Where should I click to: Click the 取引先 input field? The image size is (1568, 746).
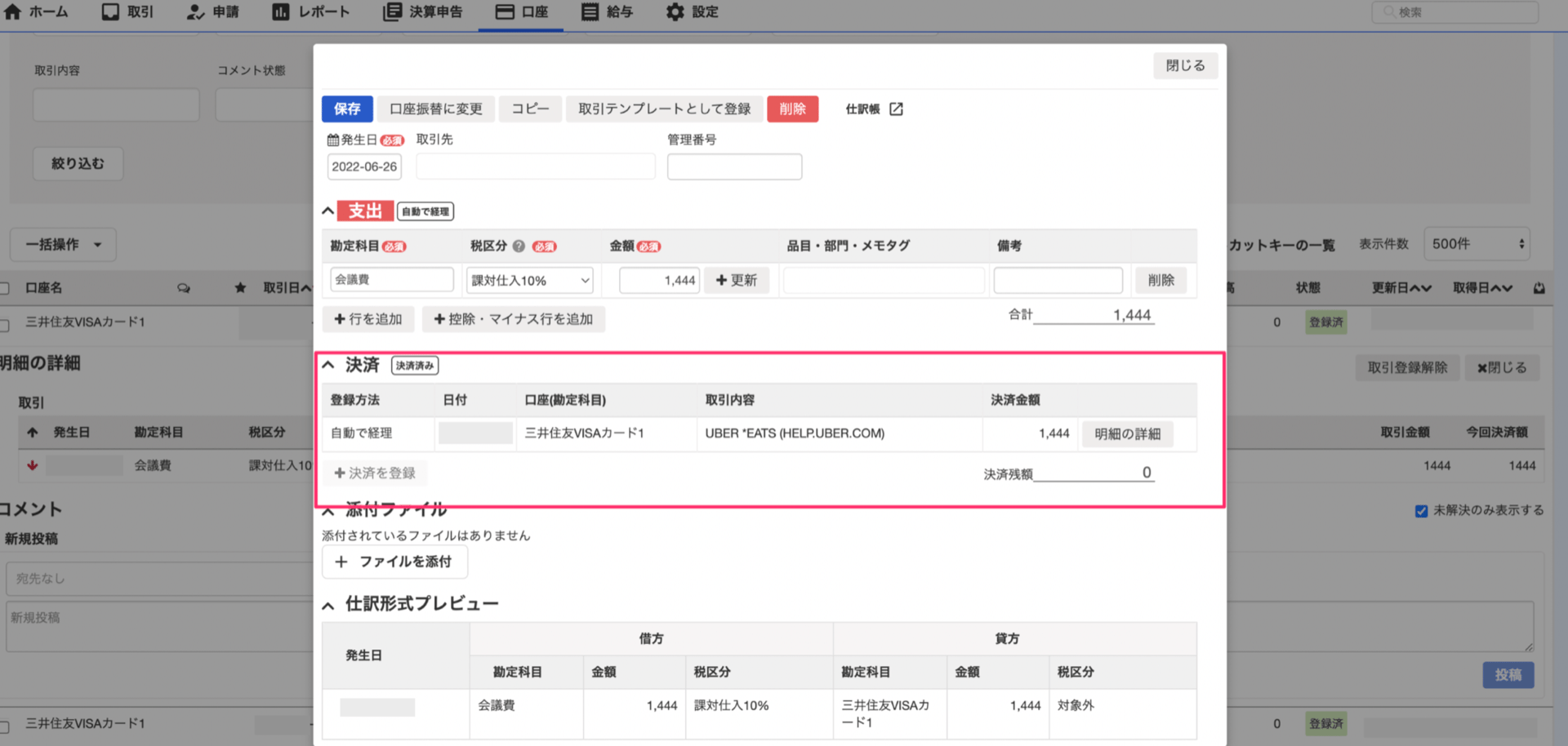pos(535,167)
